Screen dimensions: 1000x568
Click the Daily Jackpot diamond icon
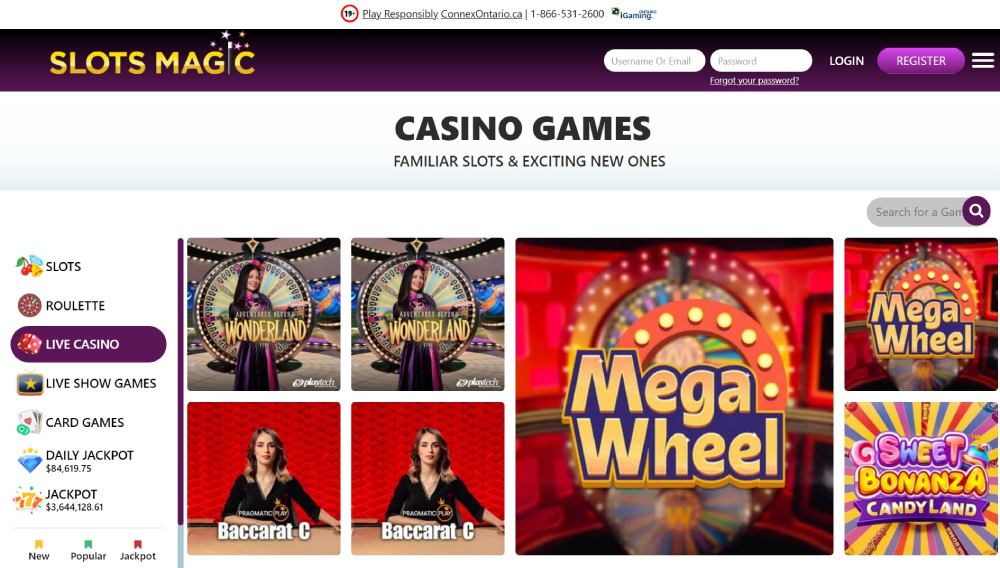coord(29,461)
